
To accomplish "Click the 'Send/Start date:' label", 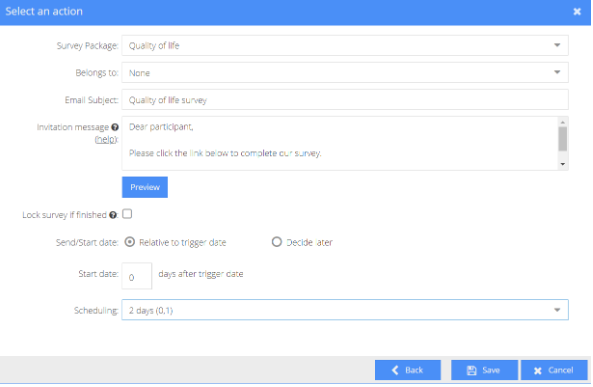I will (x=87, y=242).
